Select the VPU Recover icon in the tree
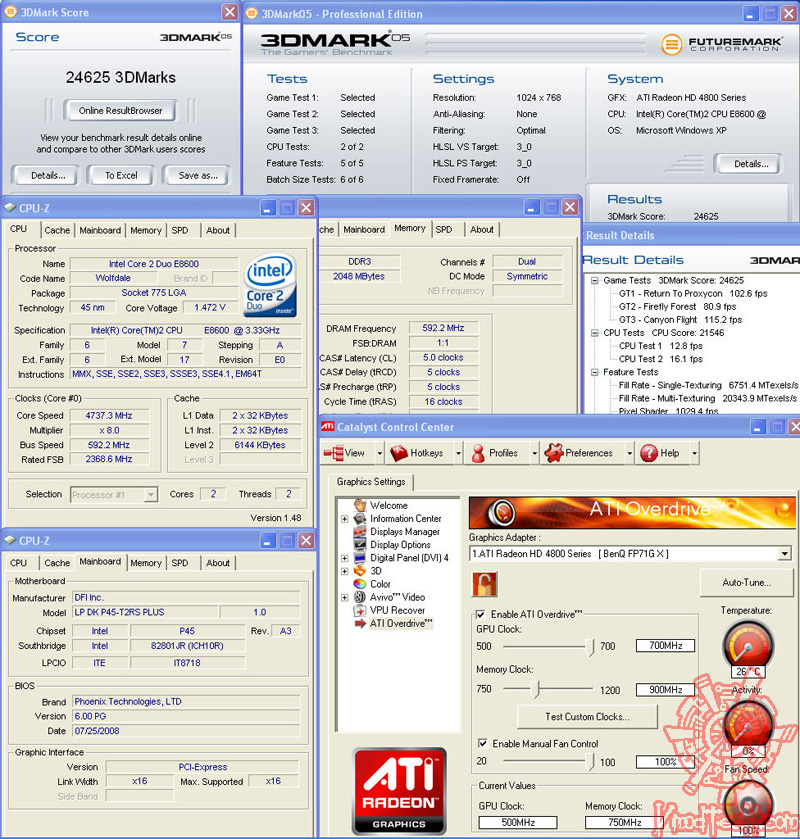Viewport: 800px width, 839px height. tap(360, 610)
